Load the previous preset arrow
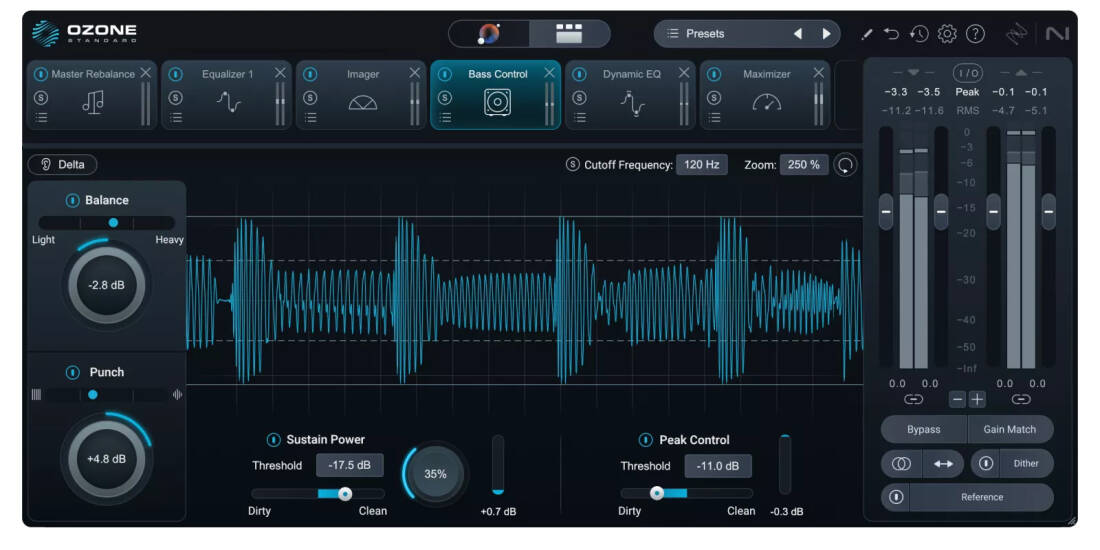The height and width of the screenshot is (550, 1100). pyautogui.click(x=798, y=34)
